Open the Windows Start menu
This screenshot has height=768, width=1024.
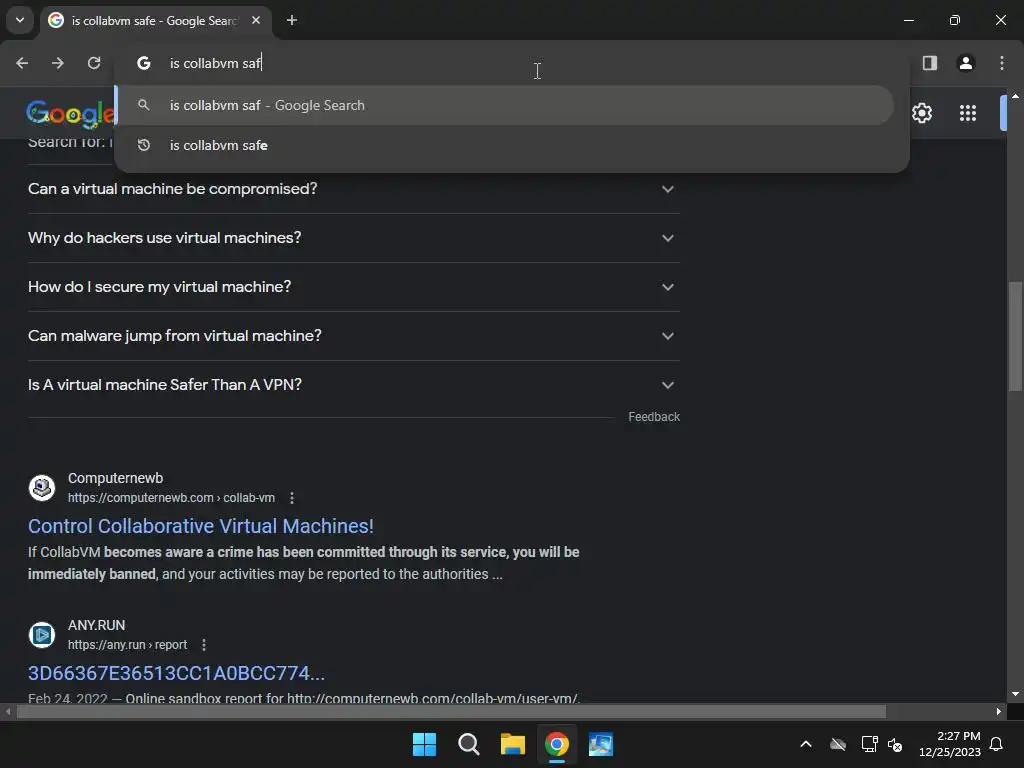click(x=424, y=744)
